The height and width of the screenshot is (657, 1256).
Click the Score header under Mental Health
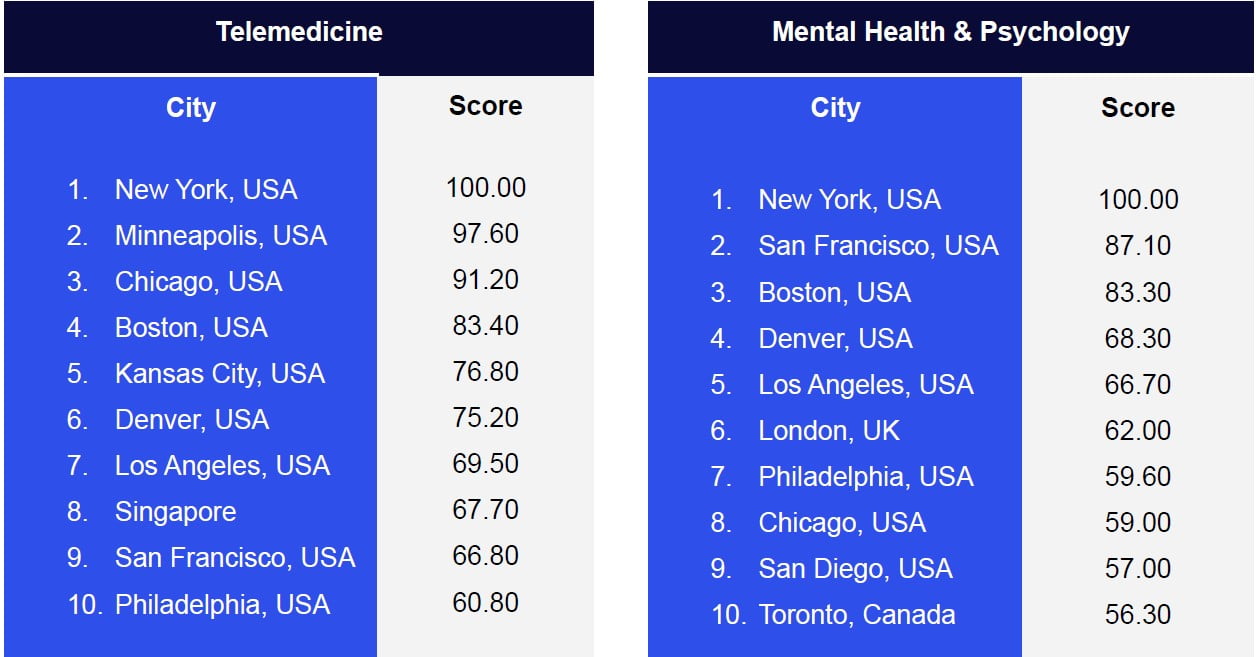coord(1137,108)
